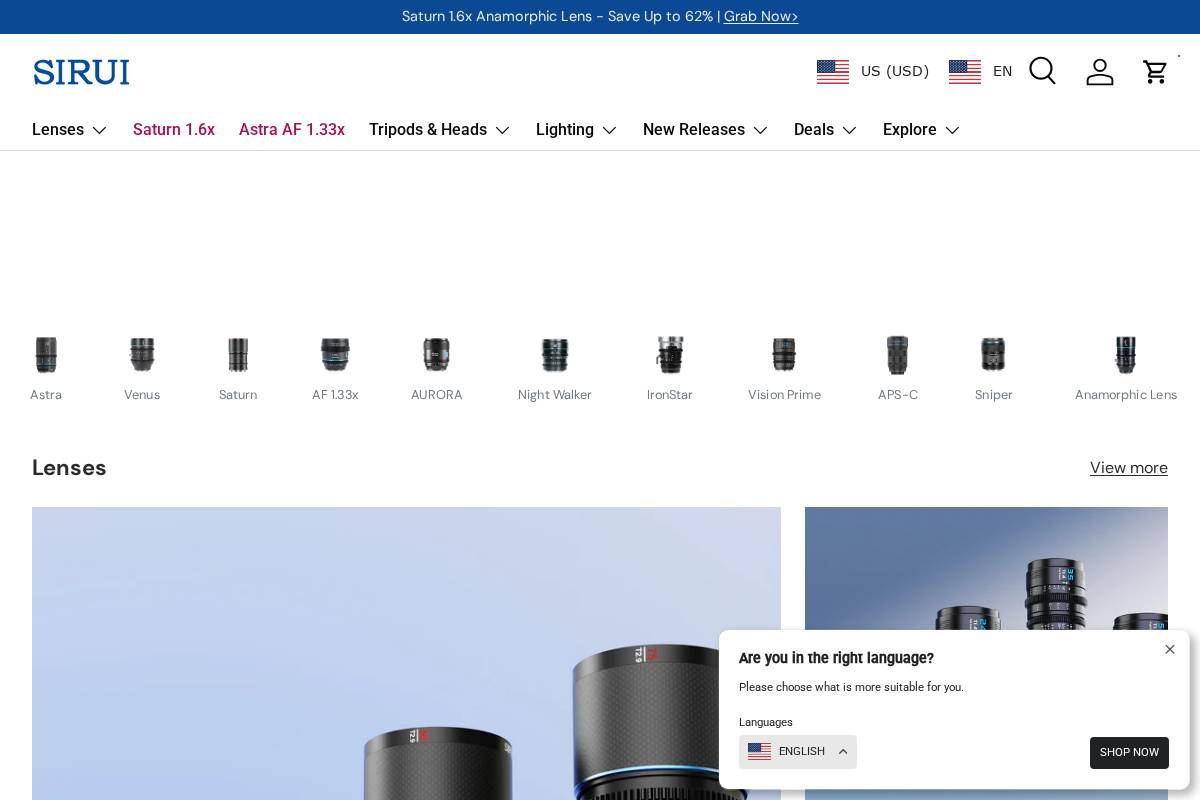This screenshot has height=800, width=1200.
Task: Click US flag next to EN
Action: tap(965, 71)
